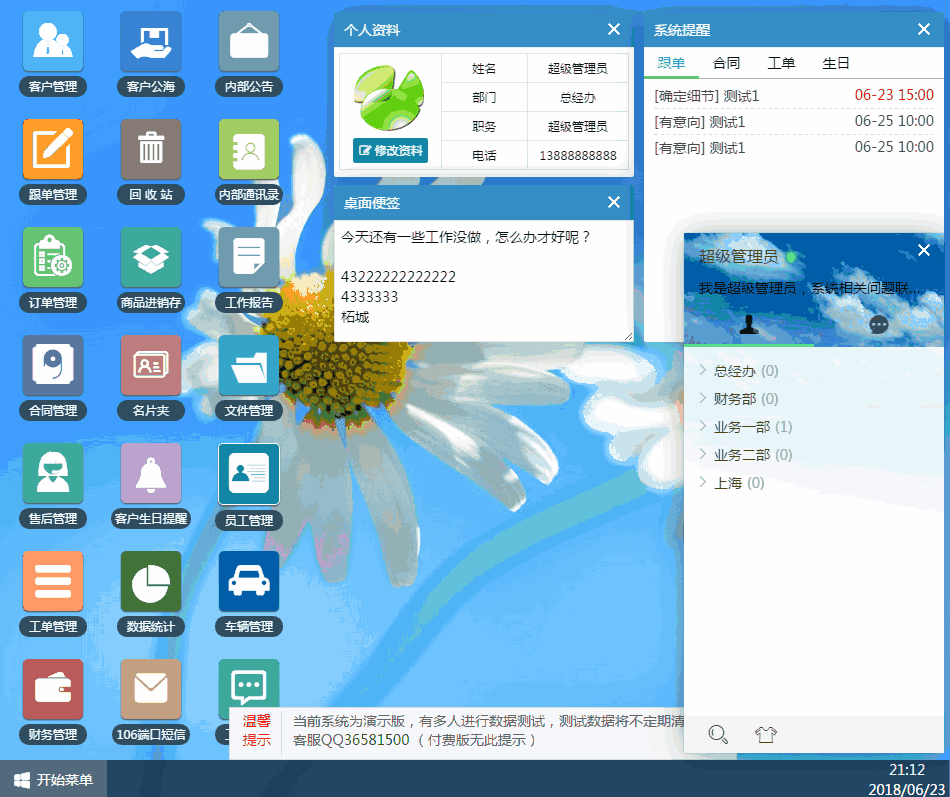The height and width of the screenshot is (797, 950).
Task: Open the 回收站 recycle icon
Action: coord(150,148)
